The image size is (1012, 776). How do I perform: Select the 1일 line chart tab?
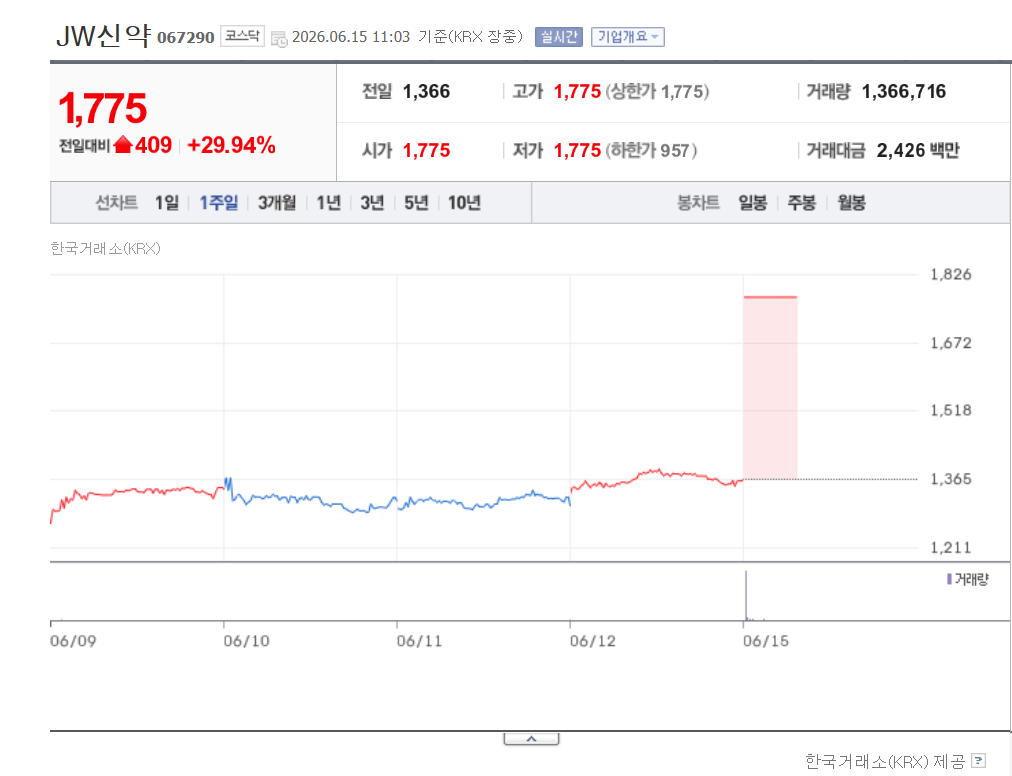pyautogui.click(x=167, y=203)
